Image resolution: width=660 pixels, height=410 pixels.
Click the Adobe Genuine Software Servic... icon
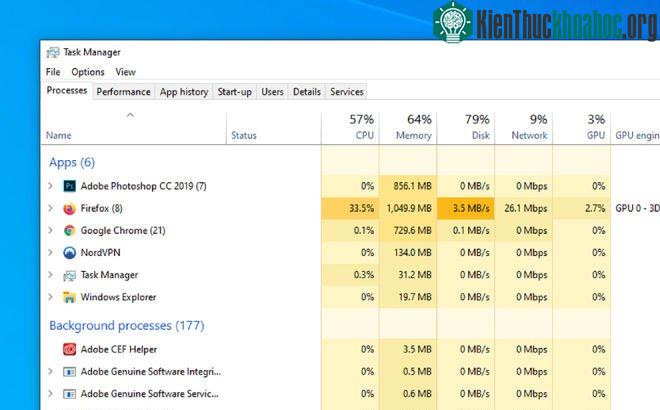(69, 394)
